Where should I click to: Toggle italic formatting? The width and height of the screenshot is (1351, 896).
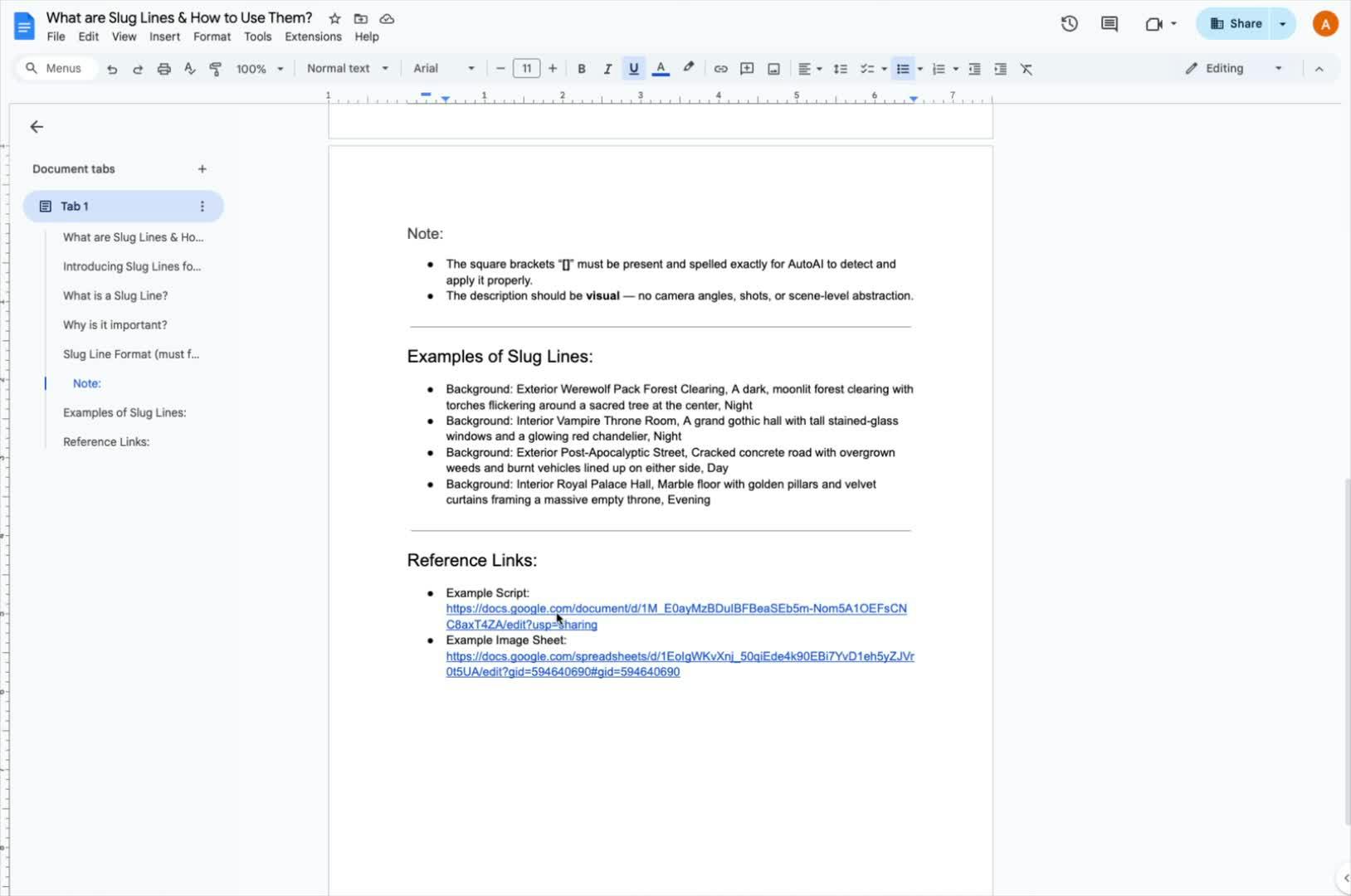pyautogui.click(x=607, y=69)
